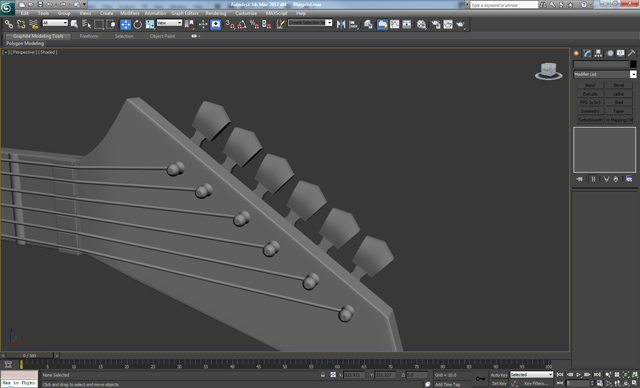Open the 3ds Max application menu
Screen dimensions: 640x388
pyautogui.click(x=7, y=8)
